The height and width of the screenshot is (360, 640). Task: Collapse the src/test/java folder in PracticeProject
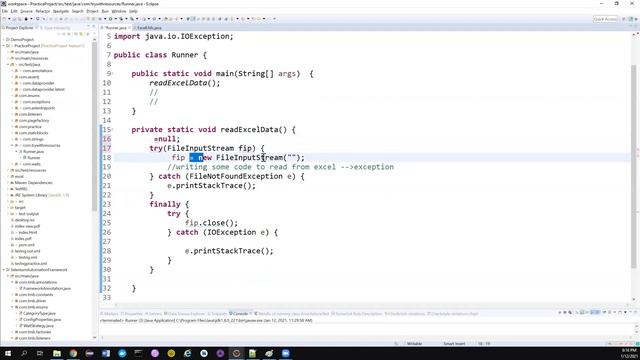pos(8,64)
